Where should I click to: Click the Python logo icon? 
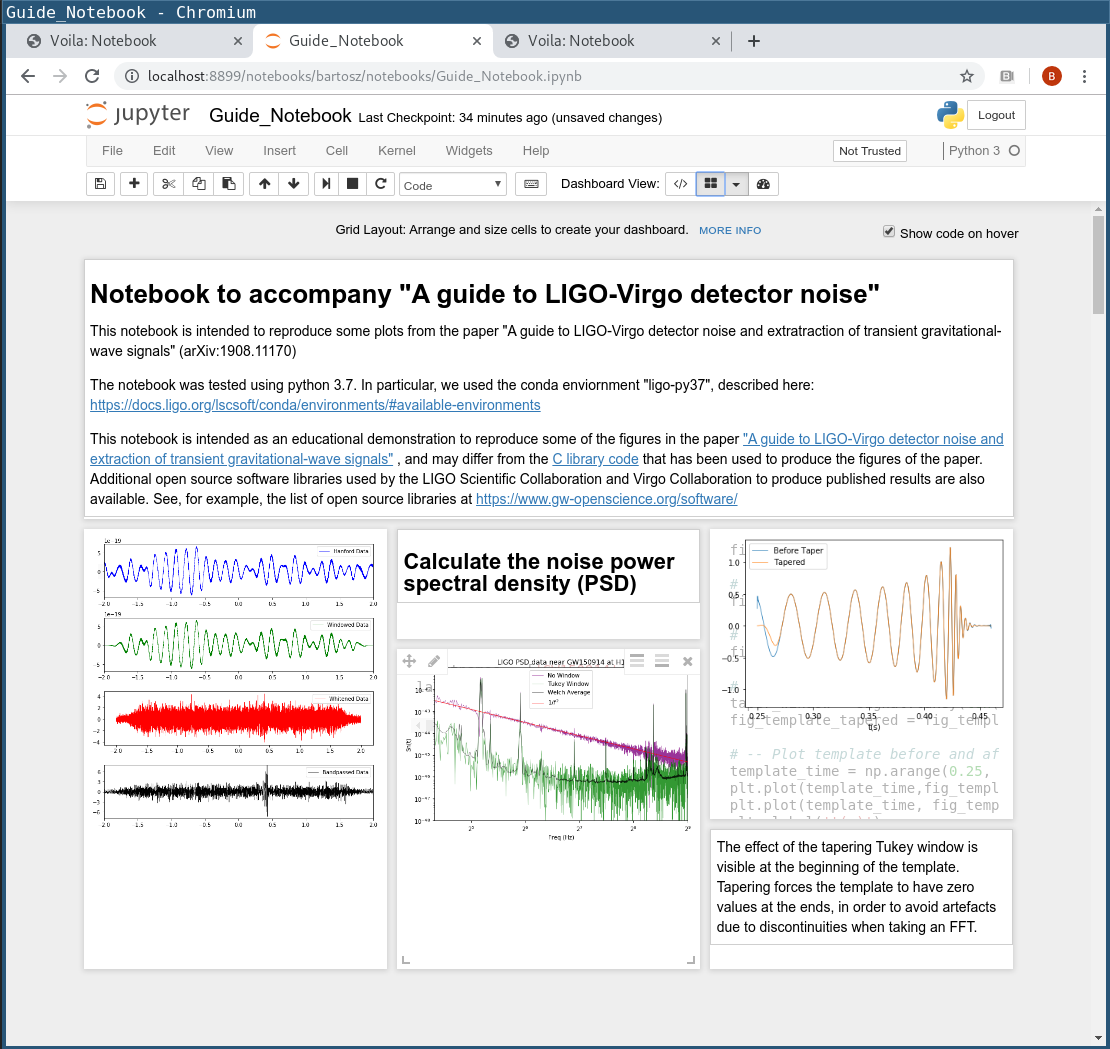950,115
